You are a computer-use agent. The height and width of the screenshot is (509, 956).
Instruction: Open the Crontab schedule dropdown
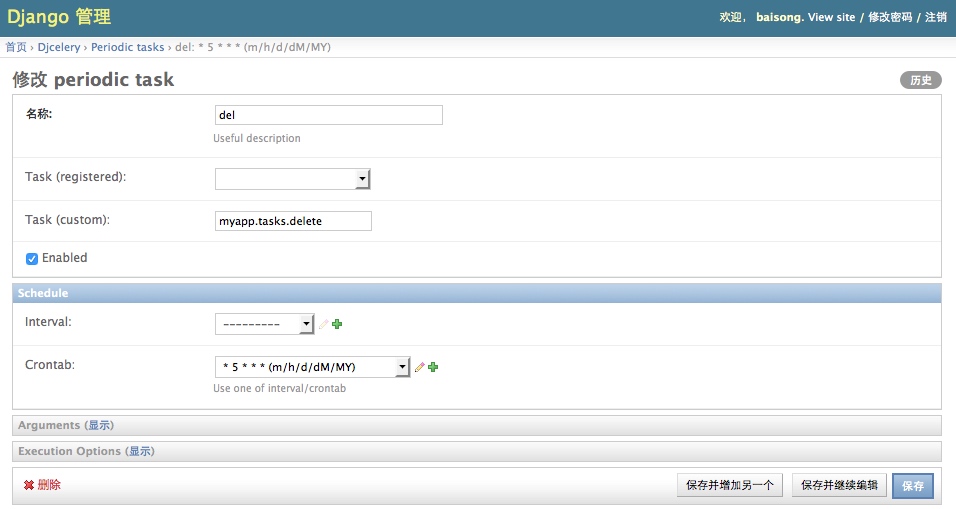312,367
